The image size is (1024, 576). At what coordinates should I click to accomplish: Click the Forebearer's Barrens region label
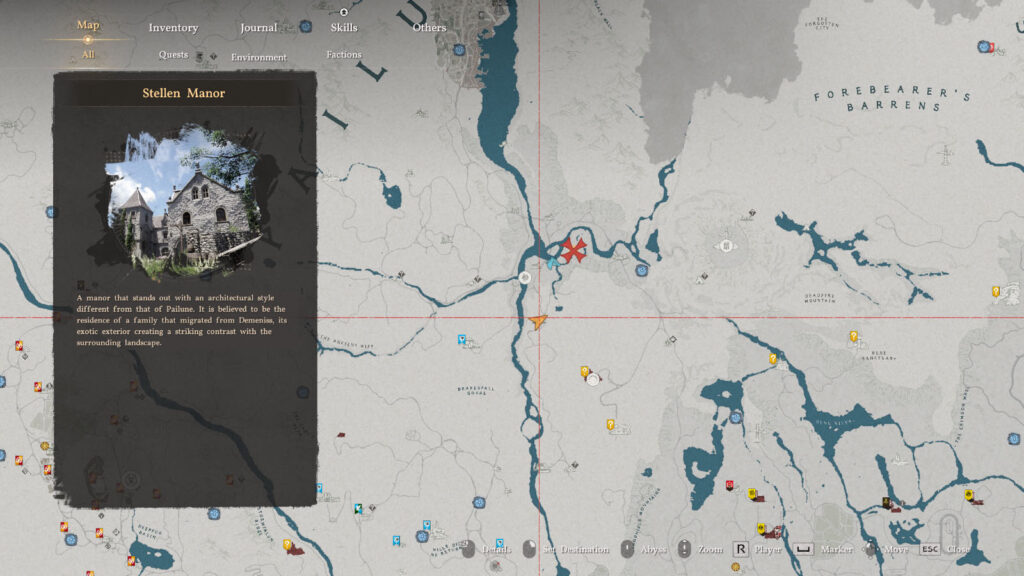[891, 99]
